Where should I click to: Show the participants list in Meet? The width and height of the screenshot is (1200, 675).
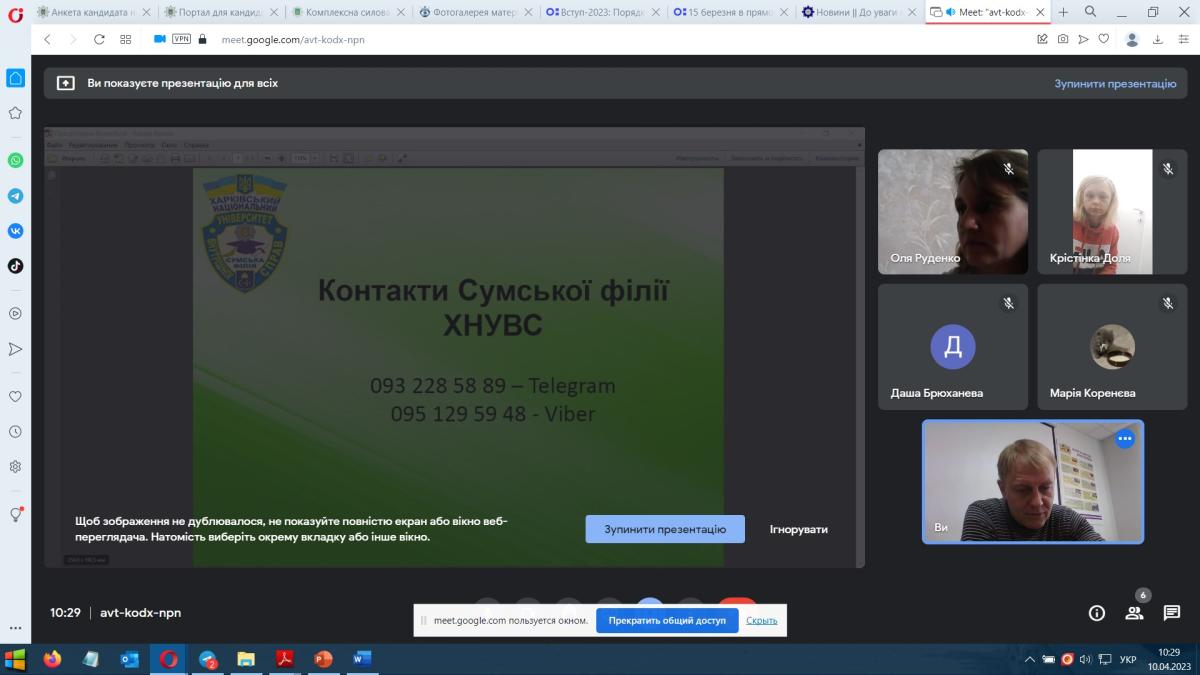1134,613
